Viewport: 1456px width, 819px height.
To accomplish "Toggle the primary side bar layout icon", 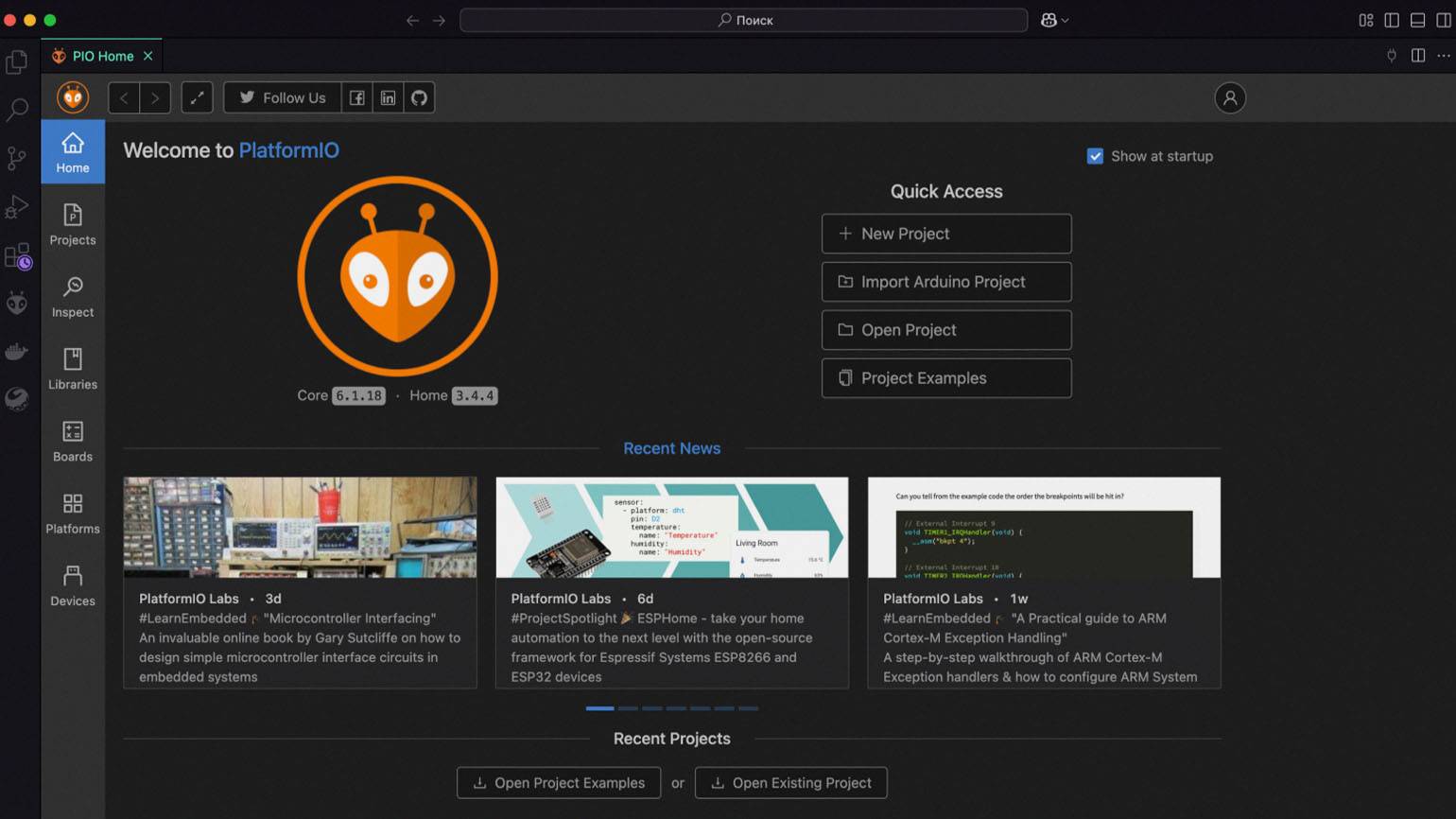I will [1392, 20].
